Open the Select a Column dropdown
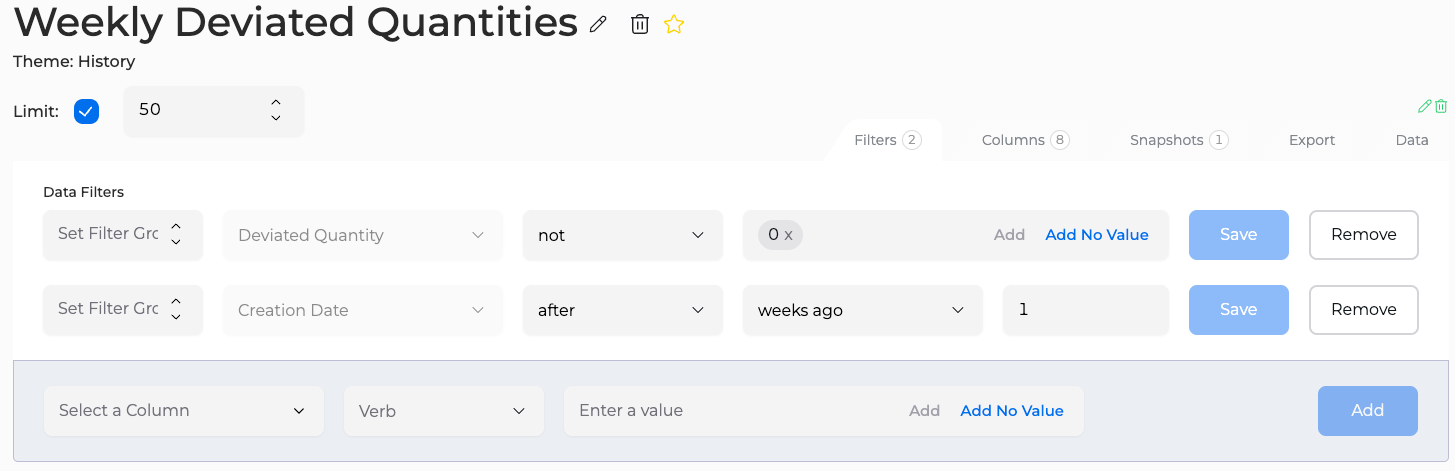This screenshot has height=471, width=1455. tap(184, 411)
